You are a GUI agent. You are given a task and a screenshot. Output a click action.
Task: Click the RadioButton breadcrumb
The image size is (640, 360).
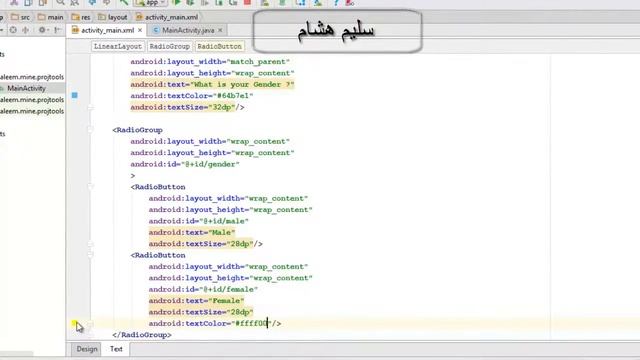[x=220, y=47]
